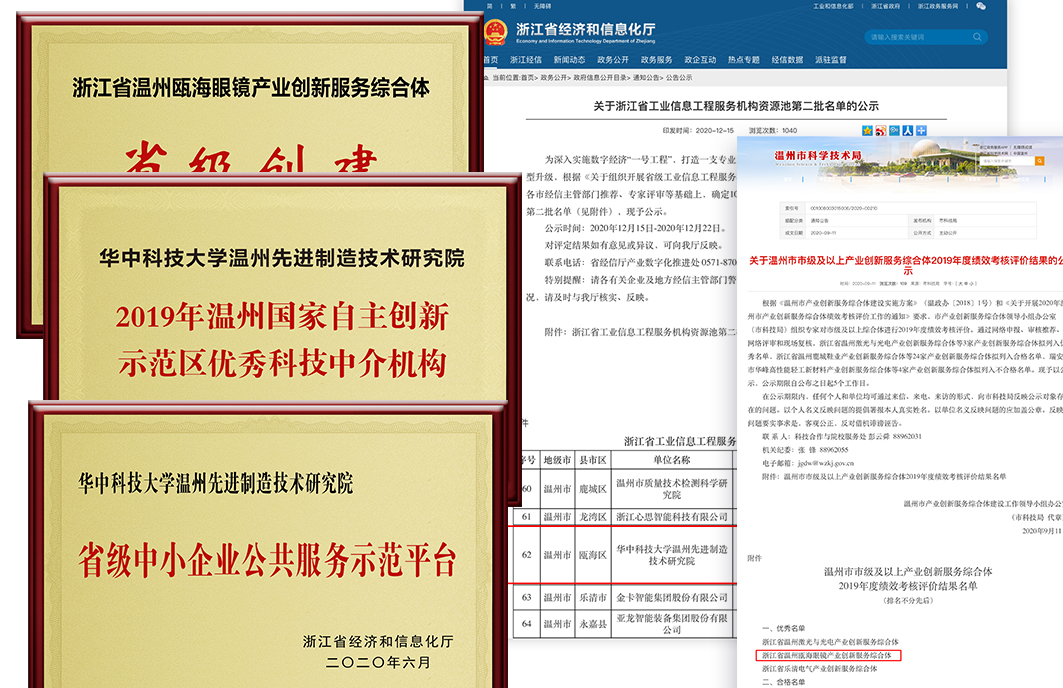Click the national emblem logo of 浙江省经济和信息化厅
The height and width of the screenshot is (688, 1063).
coord(496,33)
